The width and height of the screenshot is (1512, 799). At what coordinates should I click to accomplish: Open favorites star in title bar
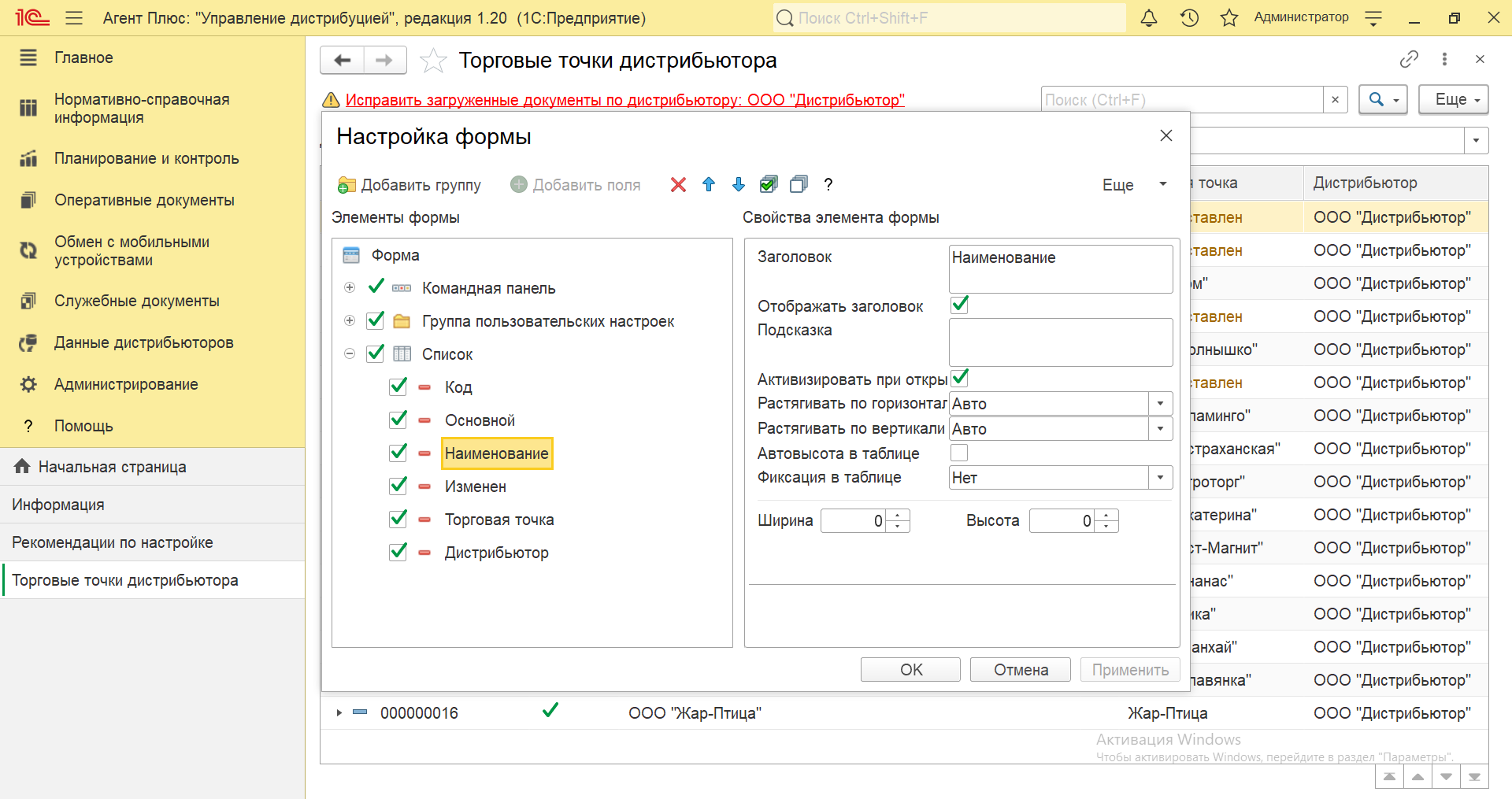(x=1228, y=17)
